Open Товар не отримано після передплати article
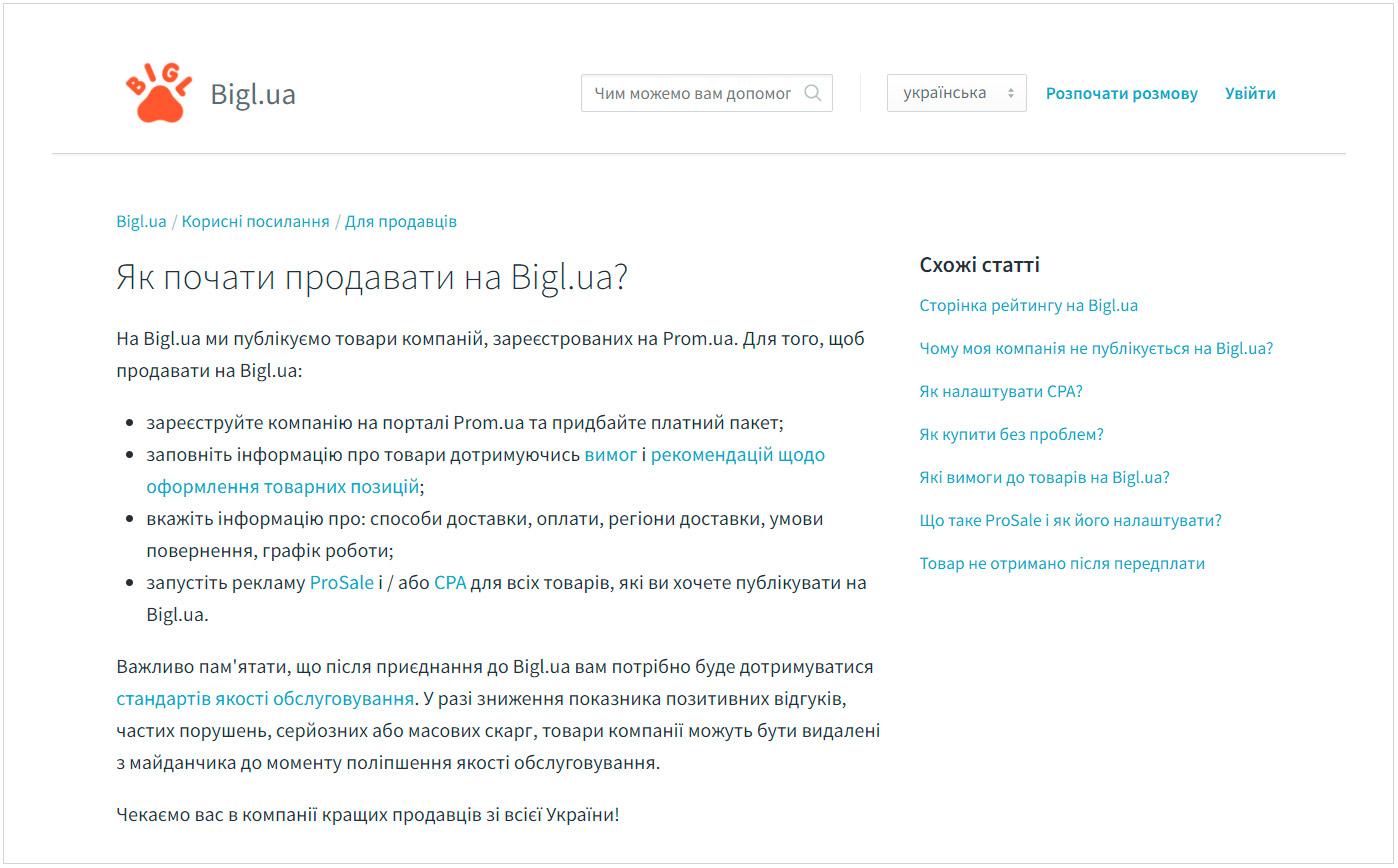Screen dimensions: 1398x868 1062,564
